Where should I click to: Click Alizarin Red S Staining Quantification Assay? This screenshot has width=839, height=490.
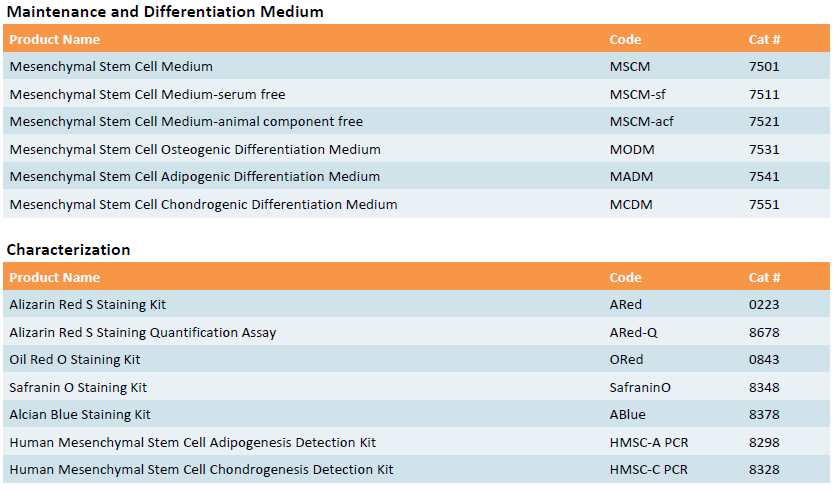coord(143,332)
